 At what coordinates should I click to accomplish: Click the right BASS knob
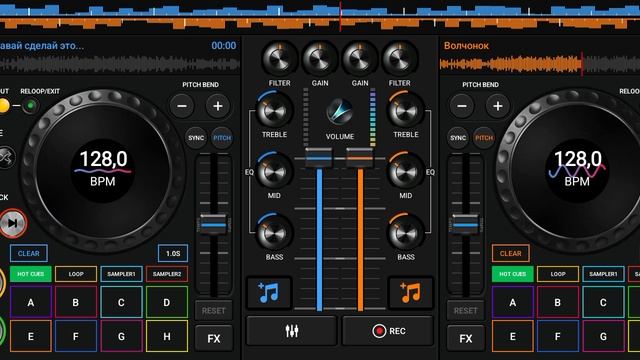click(405, 234)
